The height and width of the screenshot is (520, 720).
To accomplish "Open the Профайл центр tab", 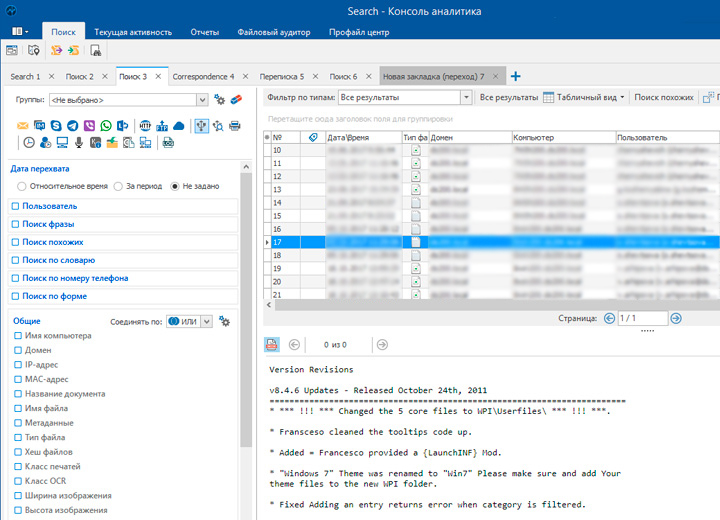I will coord(359,32).
